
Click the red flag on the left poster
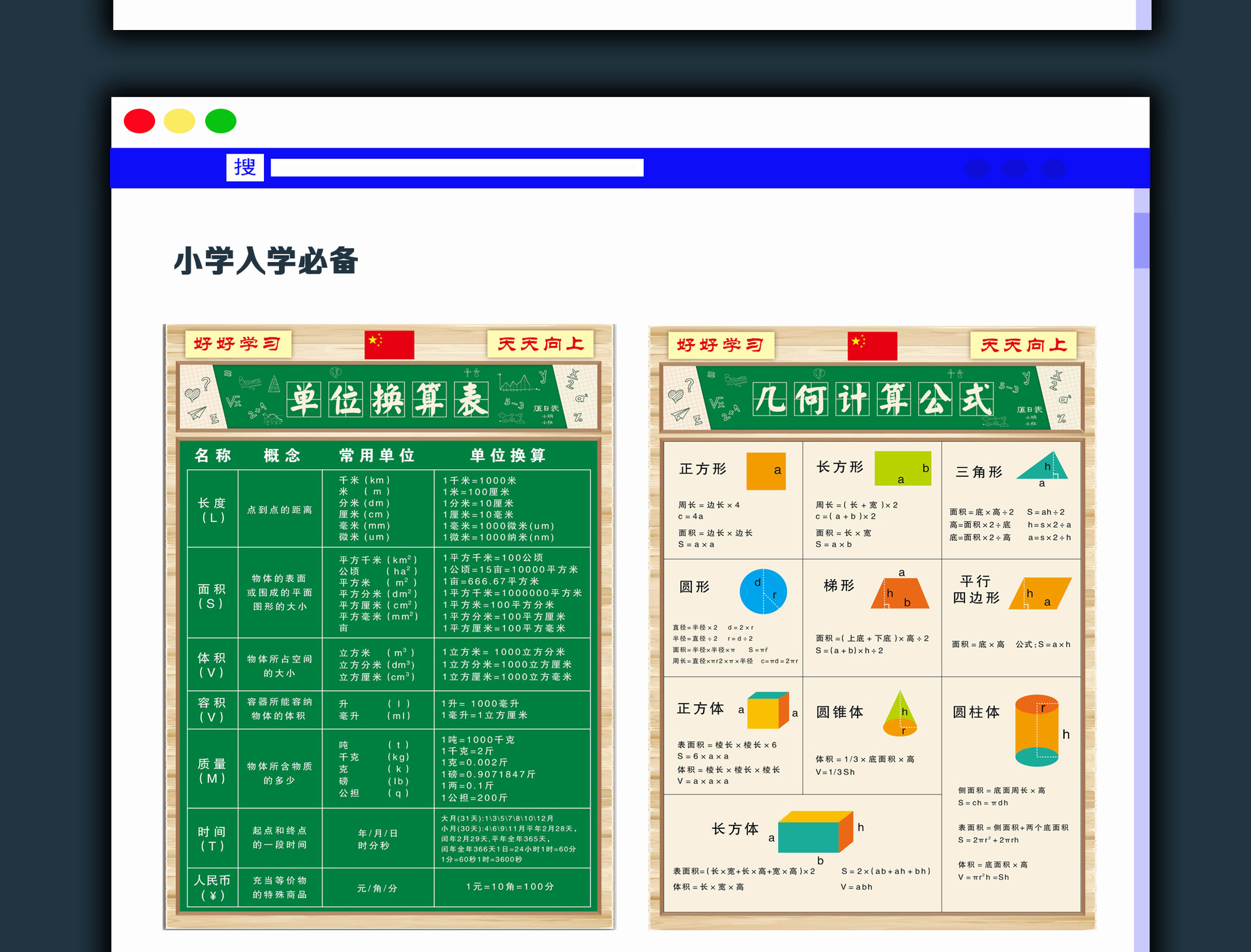pyautogui.click(x=389, y=344)
